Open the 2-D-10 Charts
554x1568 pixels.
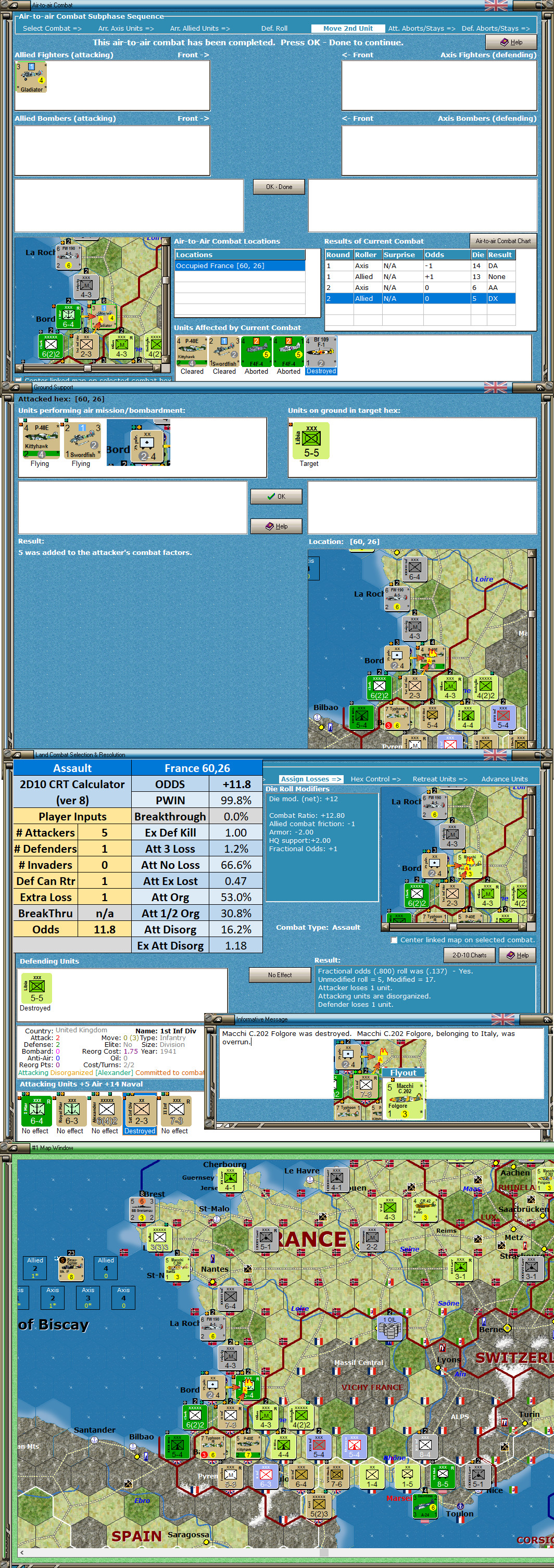tap(469, 955)
